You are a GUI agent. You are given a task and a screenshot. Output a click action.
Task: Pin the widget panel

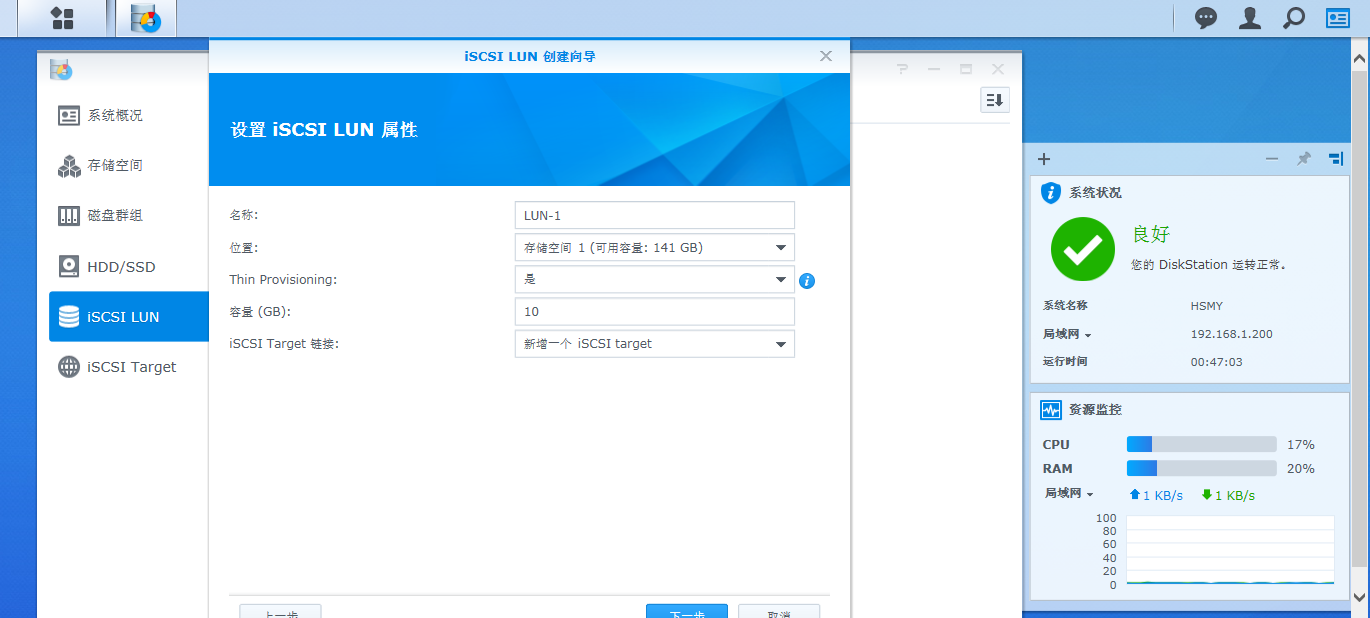pyautogui.click(x=1304, y=159)
